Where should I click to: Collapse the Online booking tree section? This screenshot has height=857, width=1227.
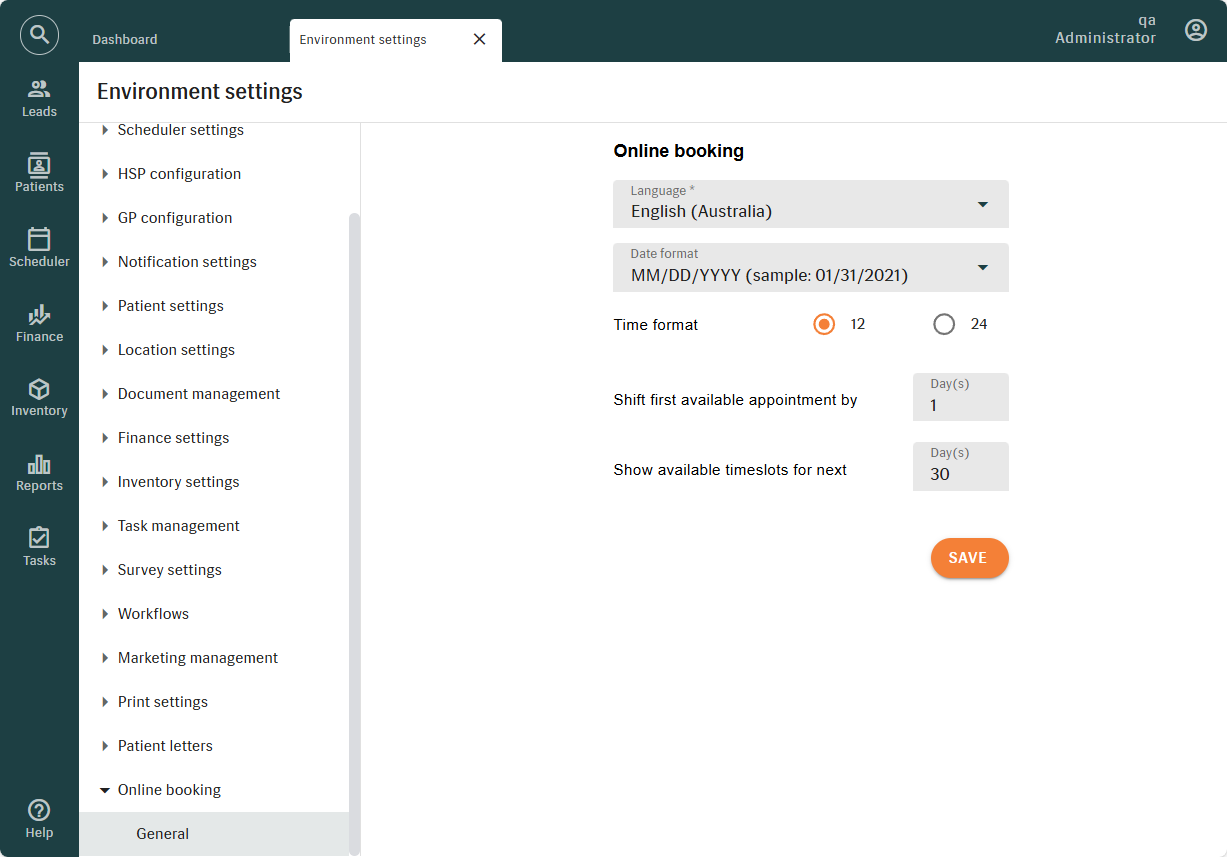106,790
